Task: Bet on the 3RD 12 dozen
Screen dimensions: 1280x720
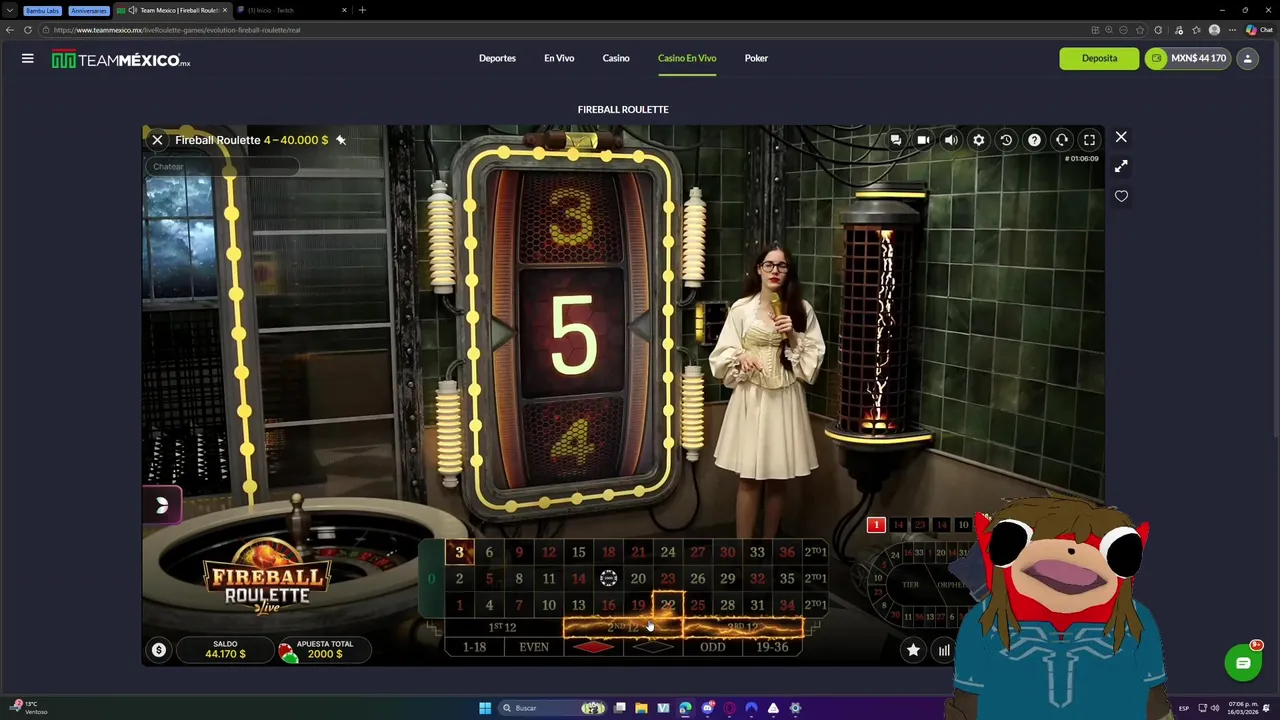Action: 742,627
